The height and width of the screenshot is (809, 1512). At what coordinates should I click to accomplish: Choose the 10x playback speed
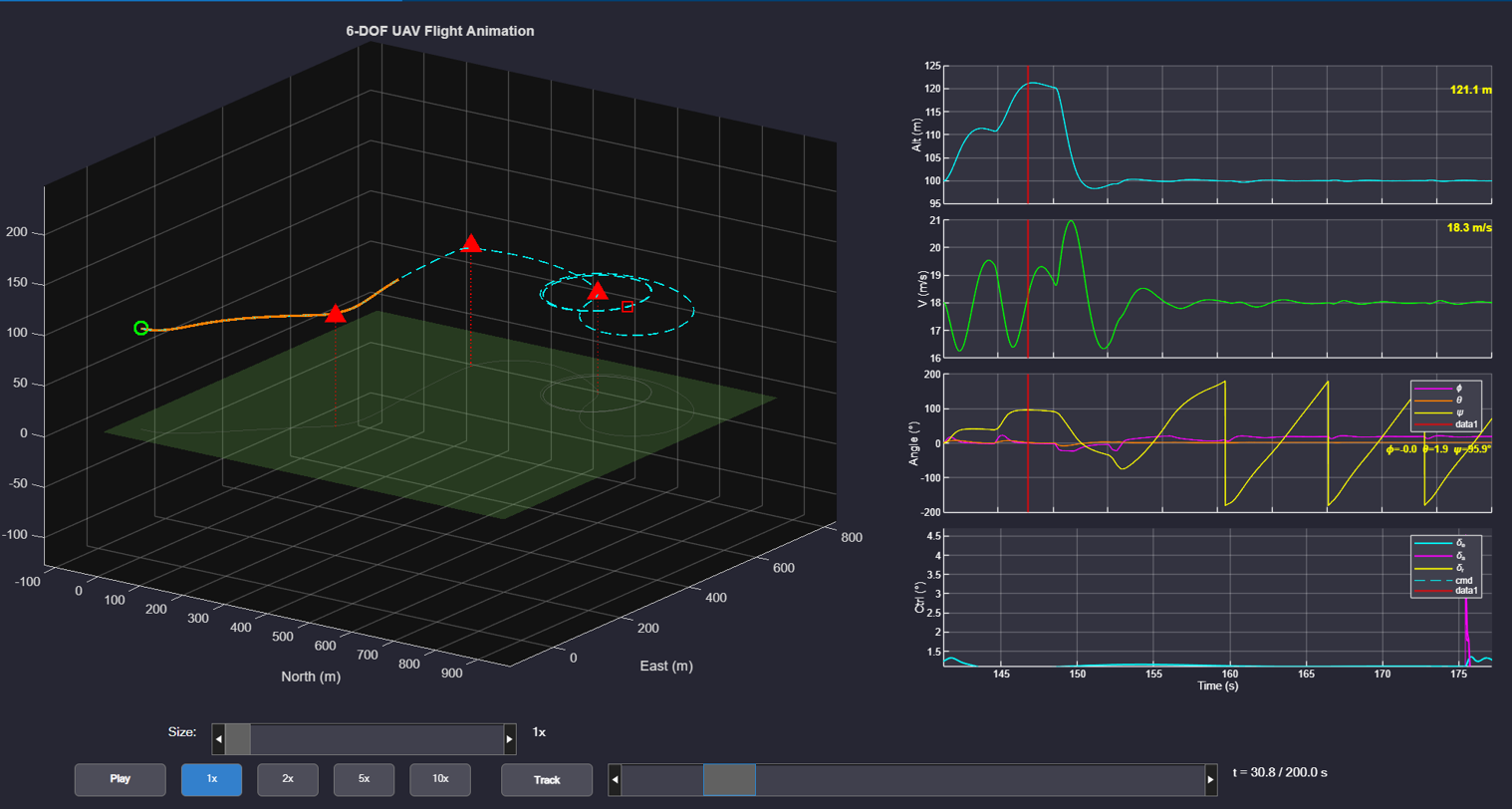coord(440,779)
